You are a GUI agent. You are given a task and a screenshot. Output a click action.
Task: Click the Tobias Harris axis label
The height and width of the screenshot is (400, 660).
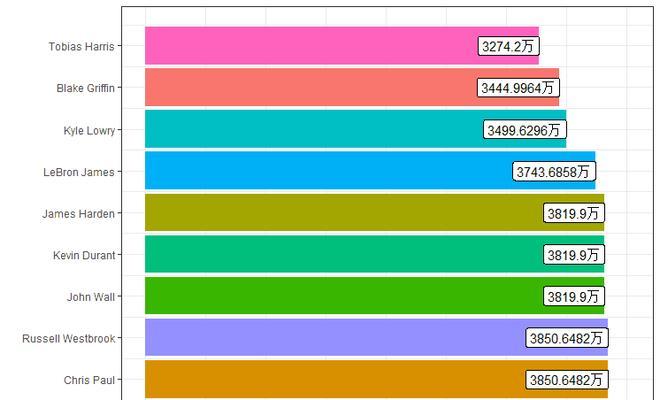point(81,46)
